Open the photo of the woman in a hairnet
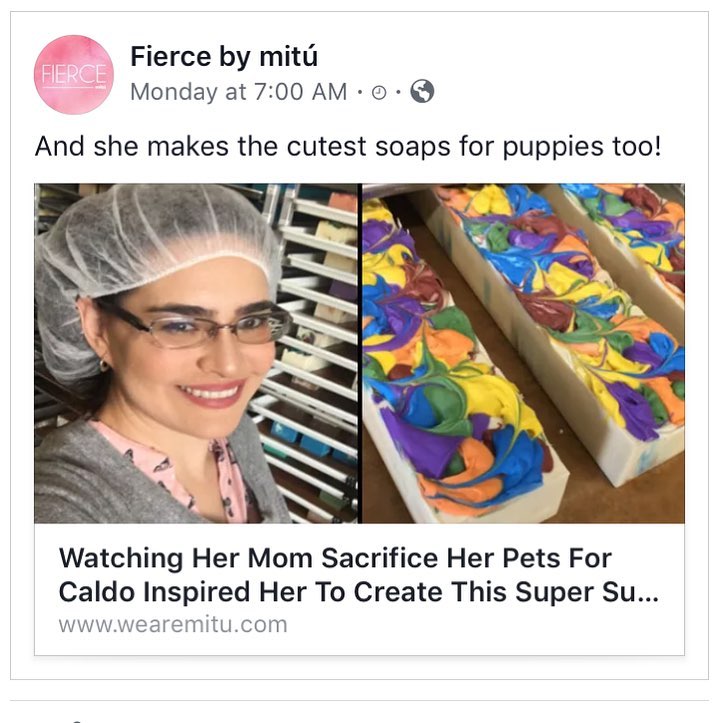The width and height of the screenshot is (723, 723). [x=196, y=352]
